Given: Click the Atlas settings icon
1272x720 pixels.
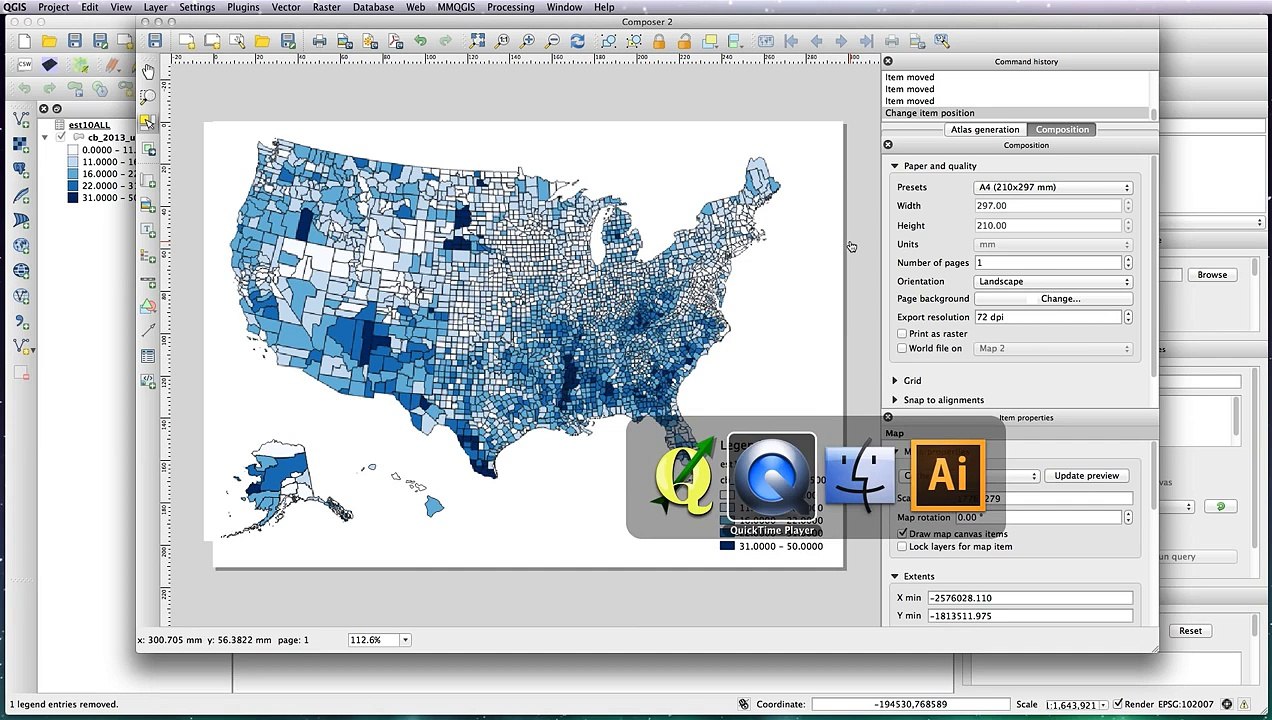Looking at the screenshot, I should coord(941,41).
